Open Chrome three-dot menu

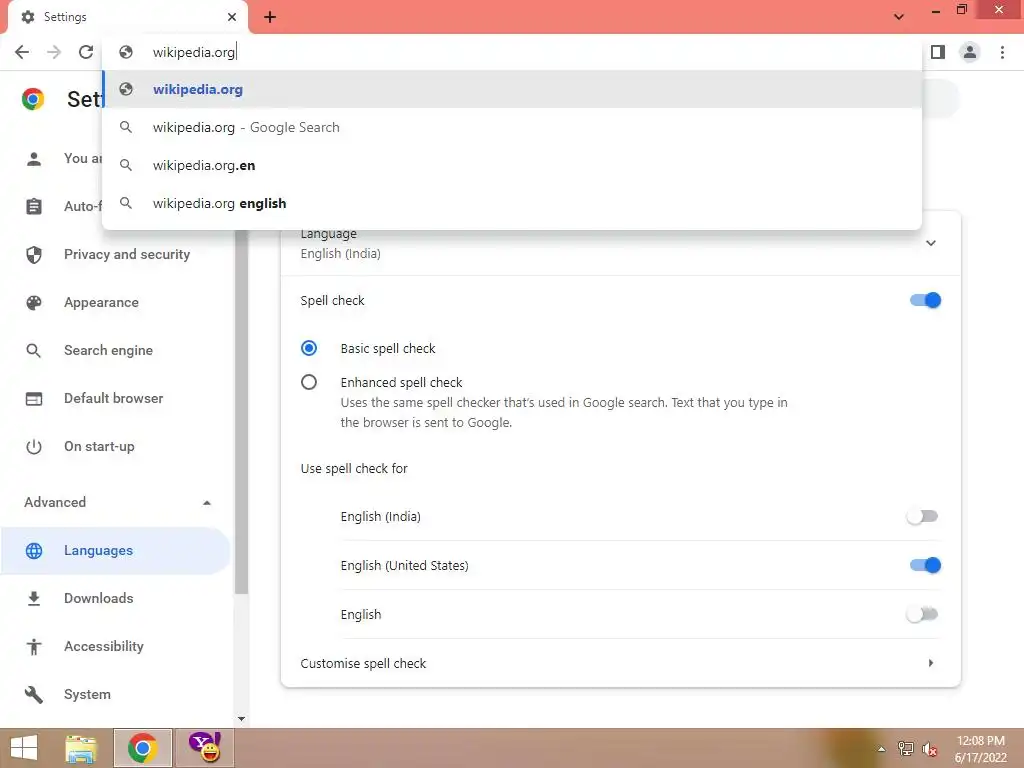(x=1002, y=52)
